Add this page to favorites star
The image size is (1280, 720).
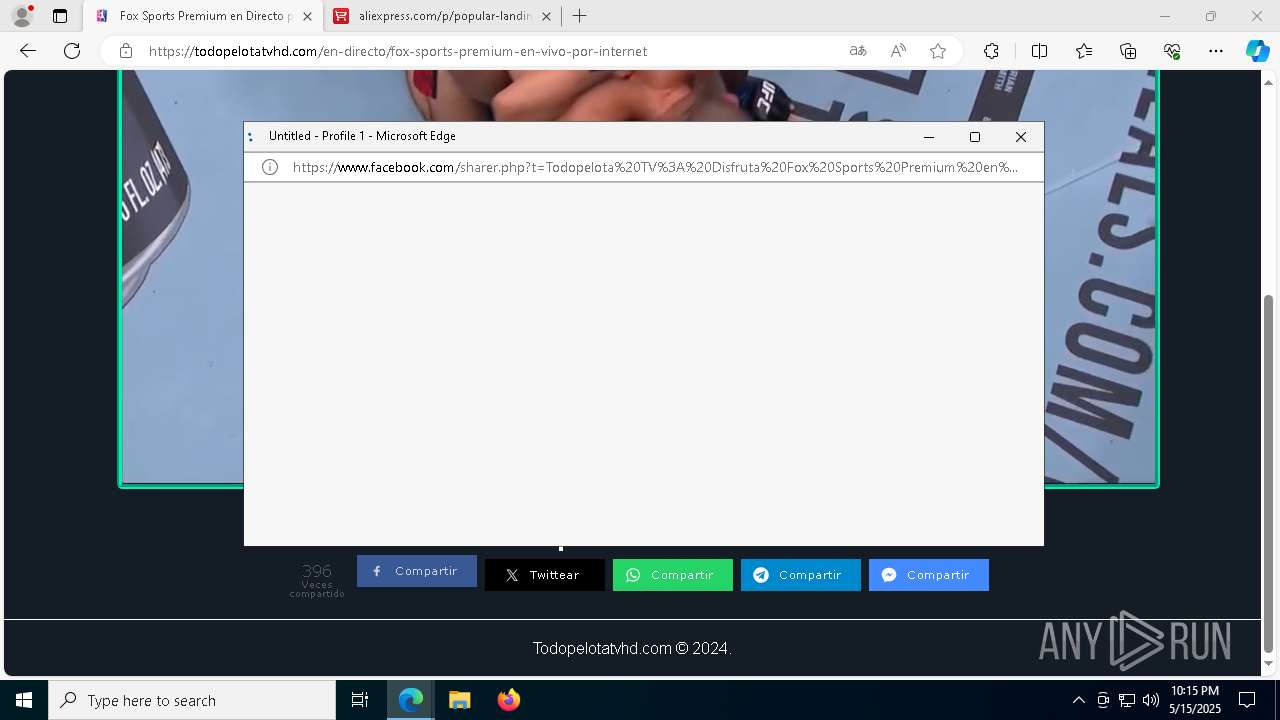[x=938, y=51]
